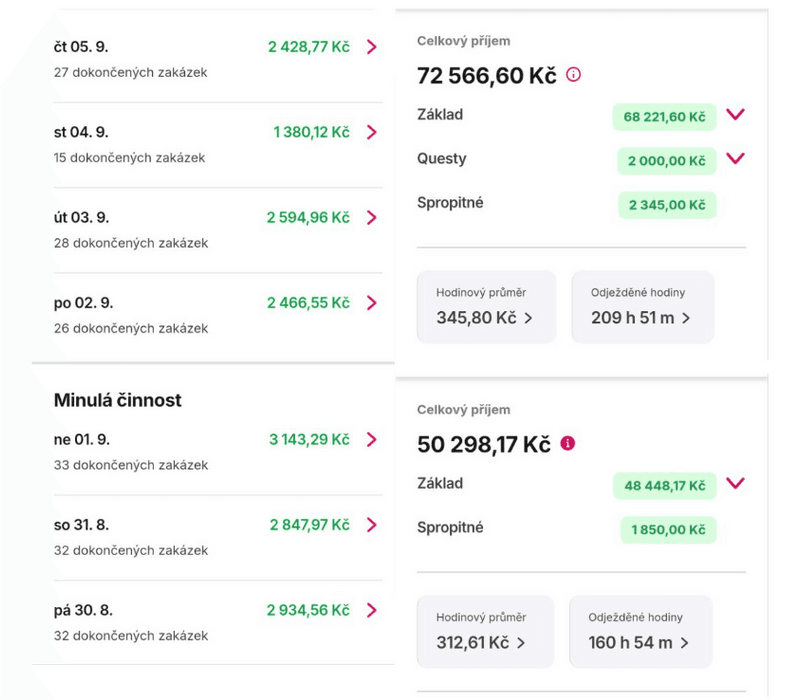The height and width of the screenshot is (700, 800).
Task: Open details arrow for st 04. 9.
Action: [x=369, y=132]
